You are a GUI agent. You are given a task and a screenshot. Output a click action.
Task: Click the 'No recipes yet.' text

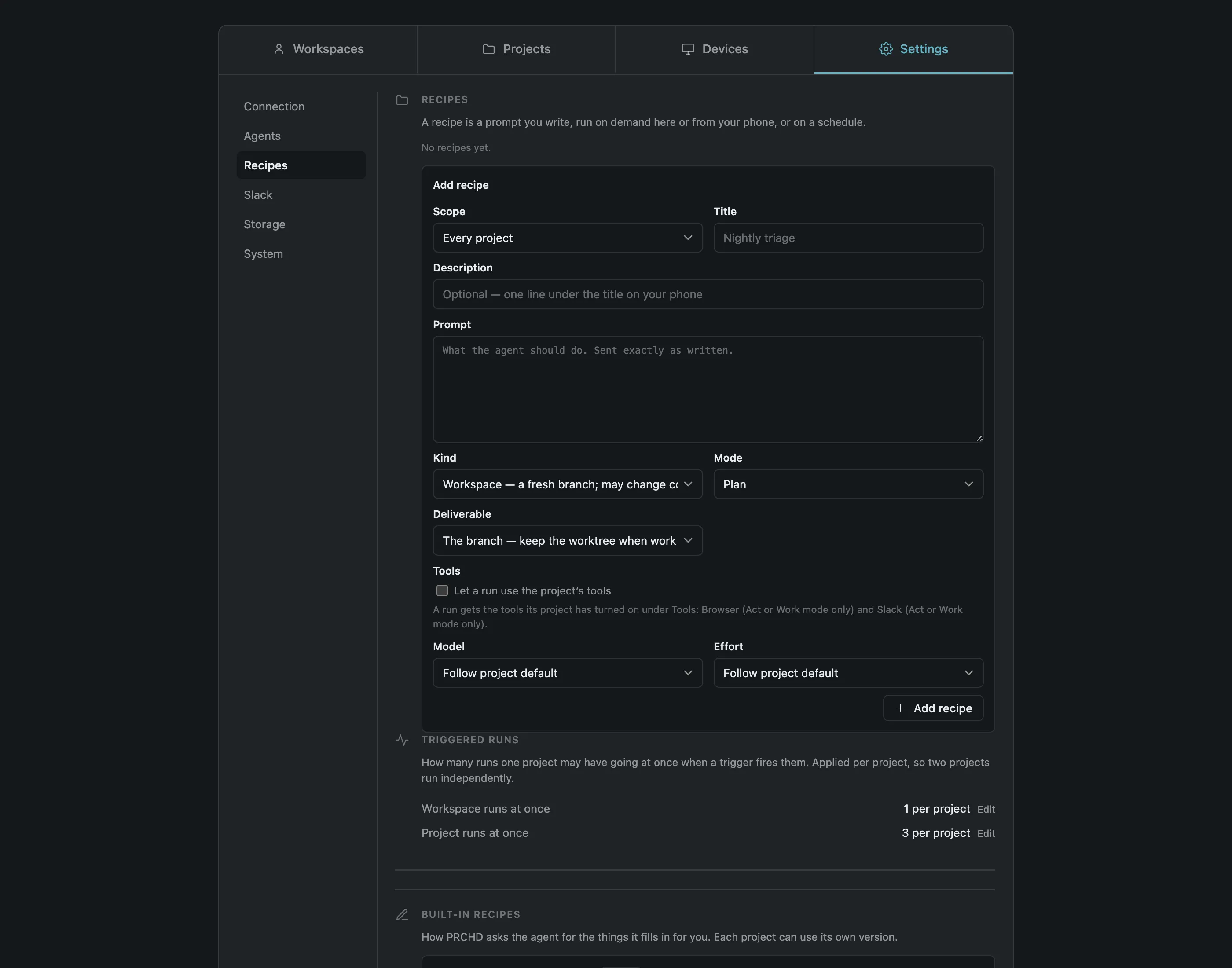(x=456, y=147)
